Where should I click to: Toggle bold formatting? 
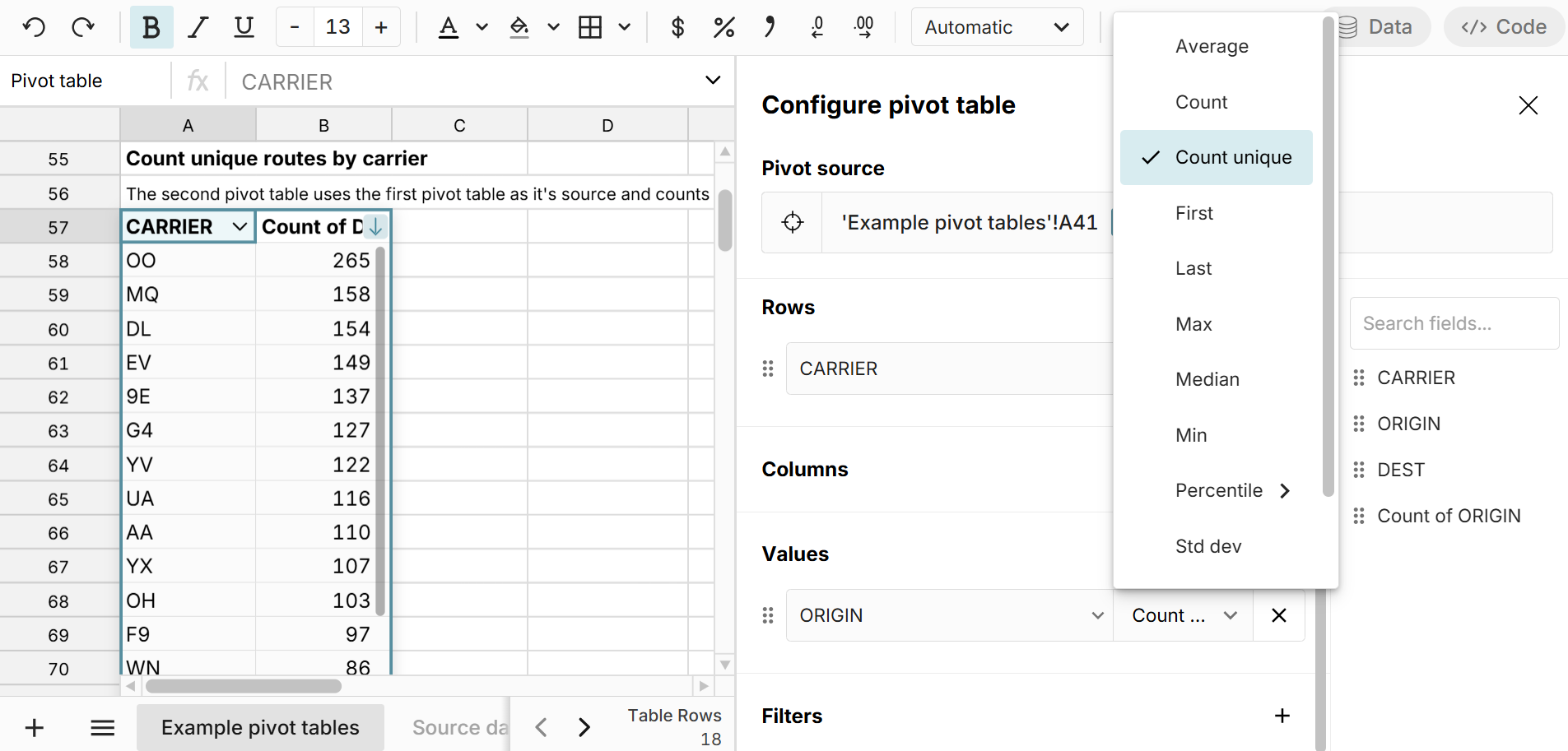coord(151,27)
